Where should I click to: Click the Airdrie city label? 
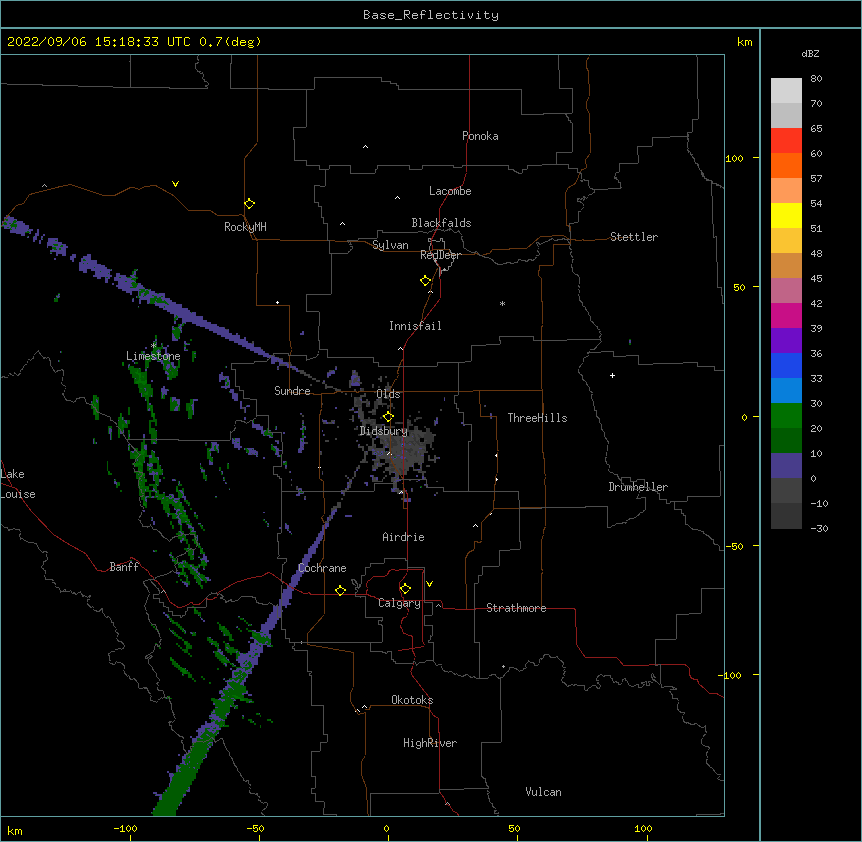click(x=404, y=537)
